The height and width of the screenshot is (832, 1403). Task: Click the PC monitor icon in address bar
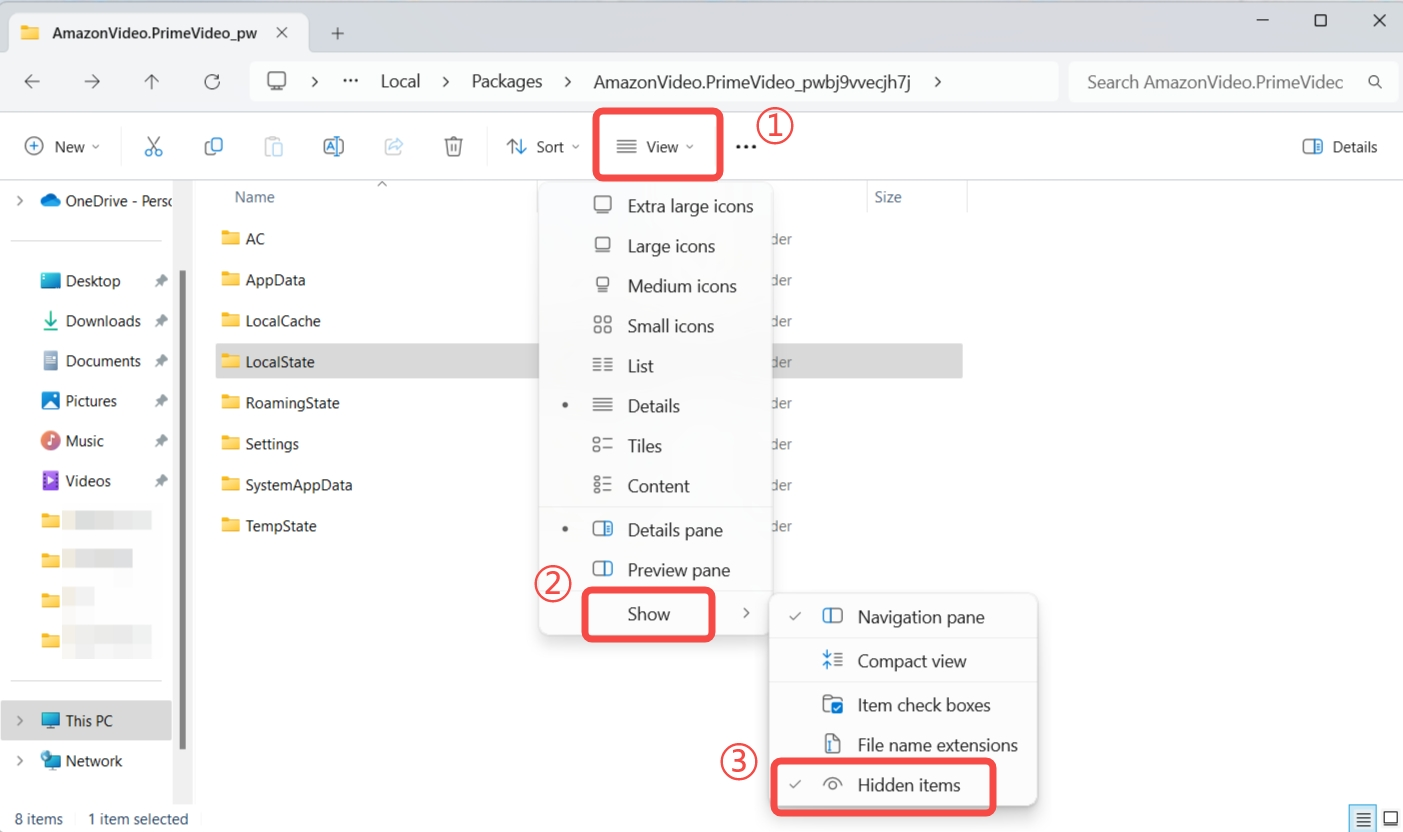[x=277, y=81]
